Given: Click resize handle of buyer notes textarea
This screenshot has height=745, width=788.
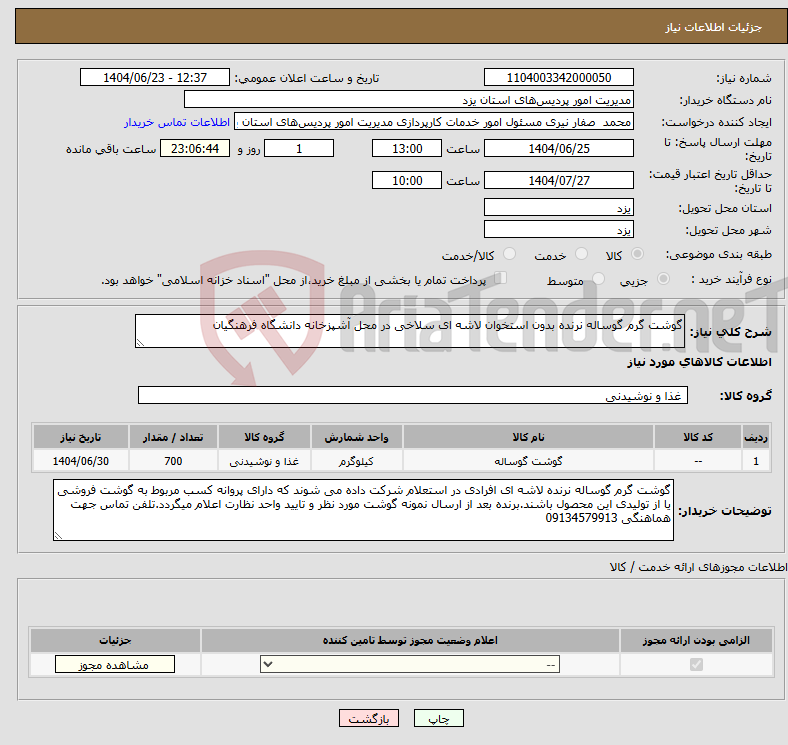Looking at the screenshot, I should pyautogui.click(x=58, y=536).
